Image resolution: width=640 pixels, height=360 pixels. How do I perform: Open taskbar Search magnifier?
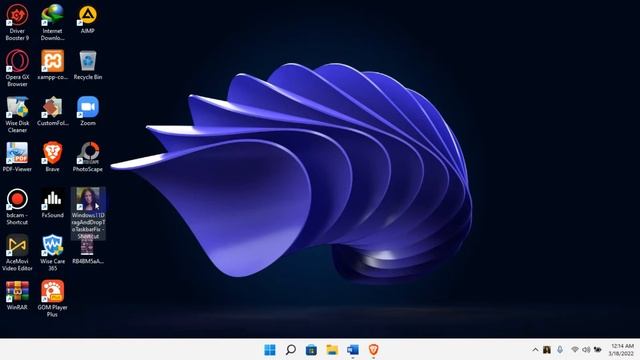[x=291, y=350]
